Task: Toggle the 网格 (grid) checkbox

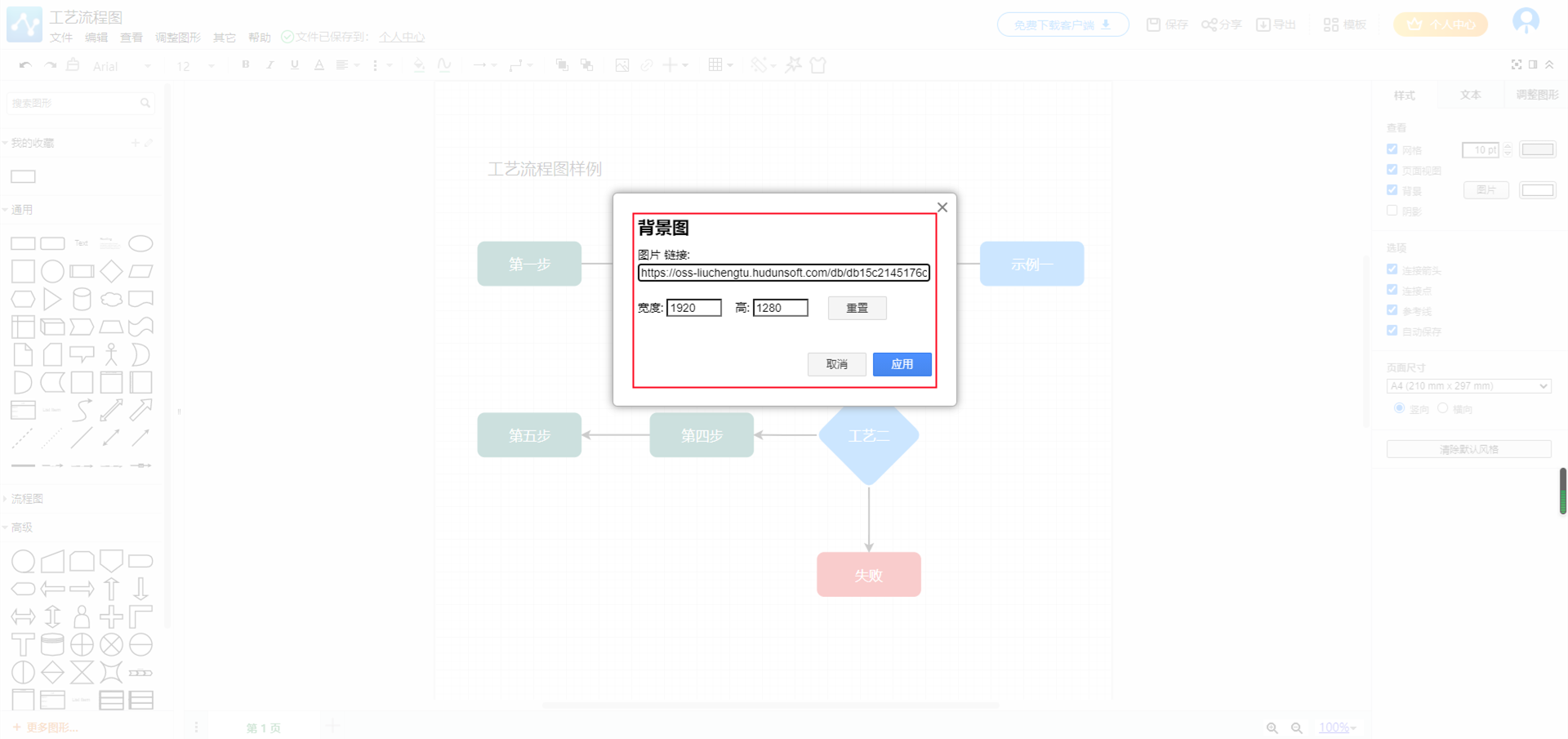Action: click(x=1392, y=149)
